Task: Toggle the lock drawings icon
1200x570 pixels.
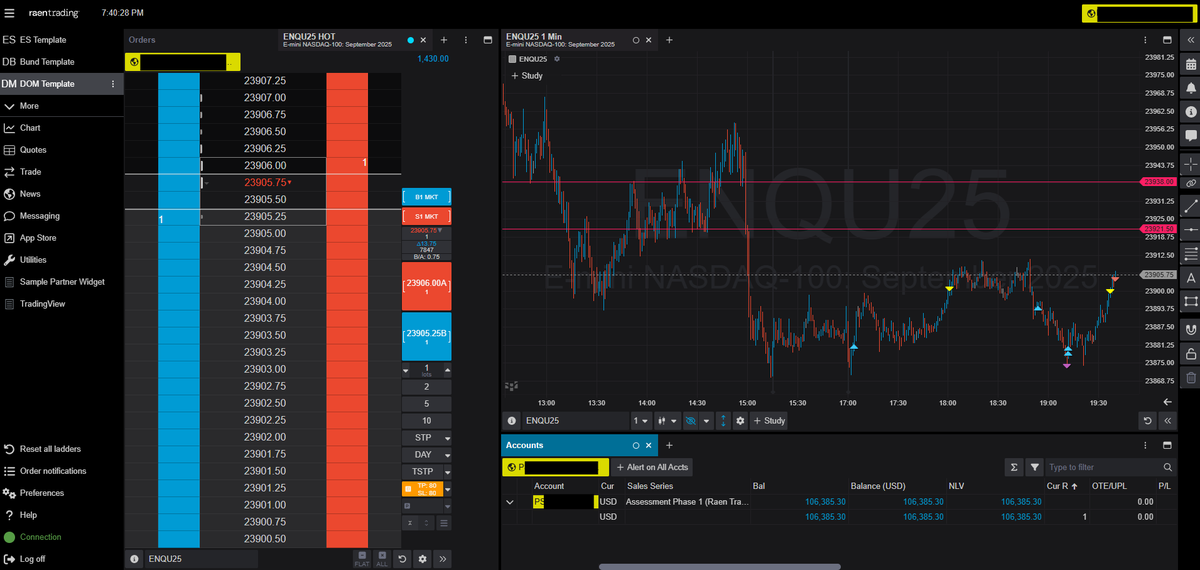Action: 1191,353
